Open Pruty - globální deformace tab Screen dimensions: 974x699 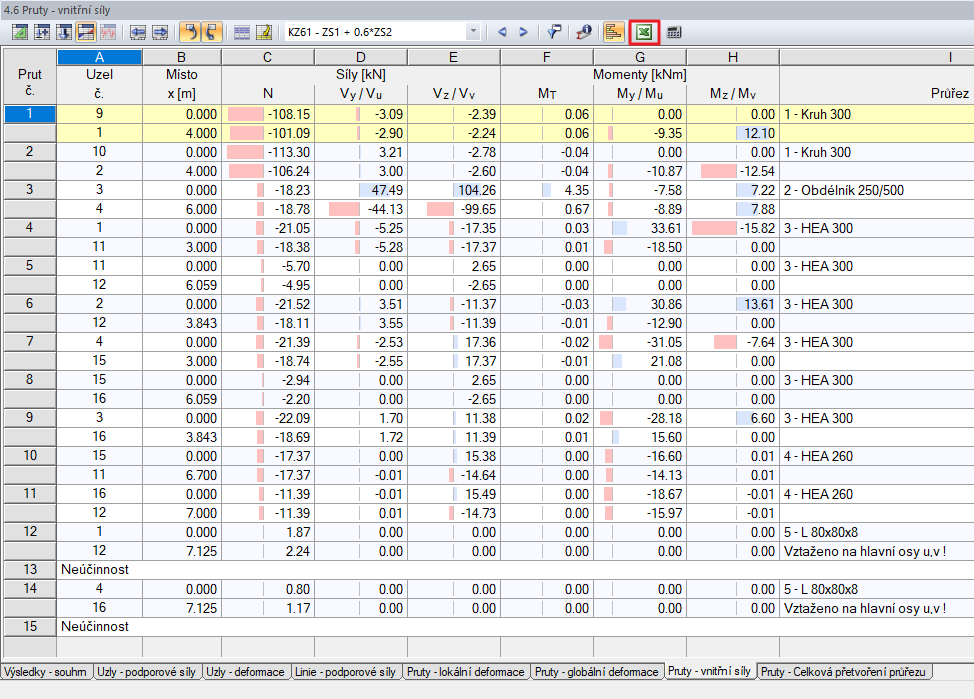click(x=596, y=672)
